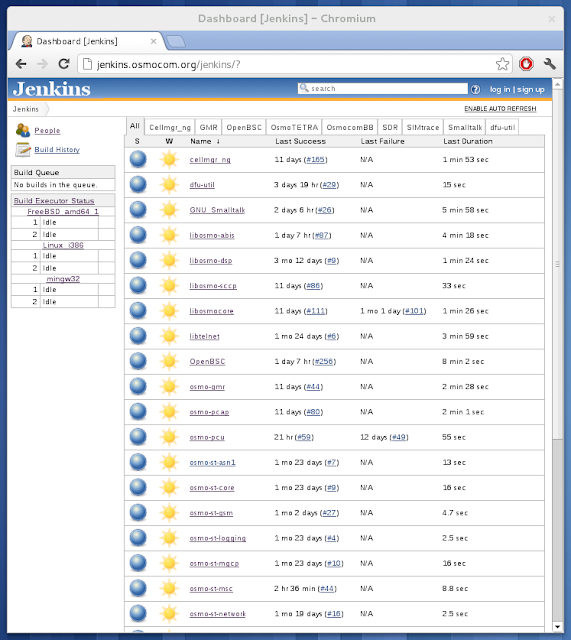The image size is (571, 640).
Task: Click the sun weather icon for libosmocore
Action: [x=169, y=311]
